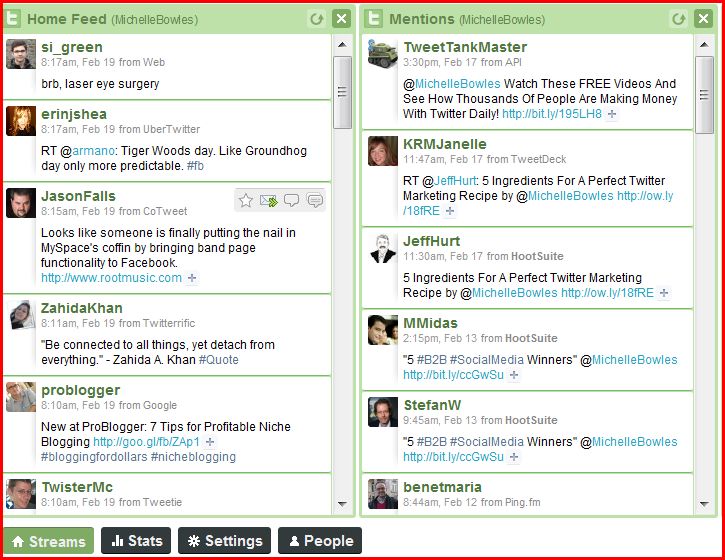Click Mentions scrollbar down arrow
This screenshot has height=560, width=725.
click(704, 504)
